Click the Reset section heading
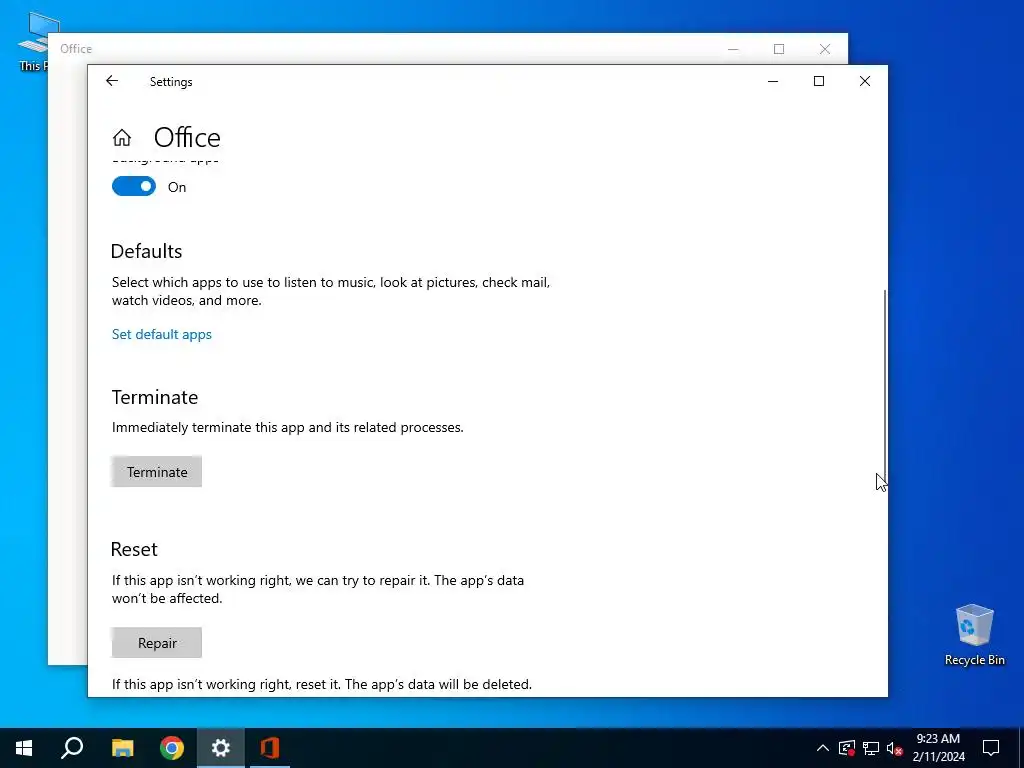1024x768 pixels. click(134, 549)
